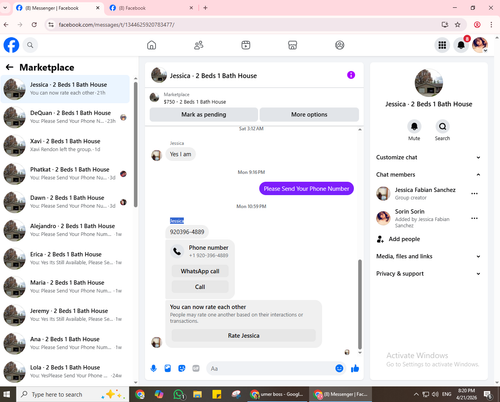The height and width of the screenshot is (402, 500).
Task: Collapse the Chat members section
Action: point(428,175)
